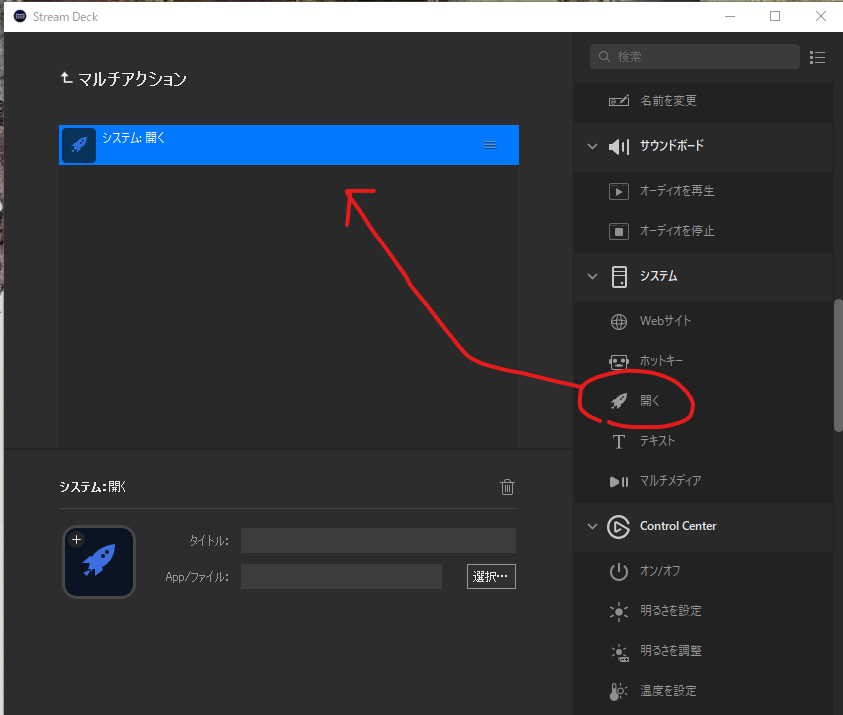Select the ホットキー keyboard icon
This screenshot has height=715, width=843.
tap(619, 361)
